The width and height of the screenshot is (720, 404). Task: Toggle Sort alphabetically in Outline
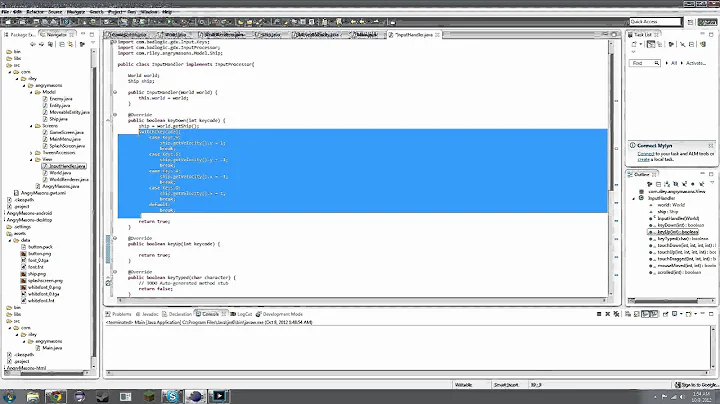pyautogui.click(x=667, y=184)
